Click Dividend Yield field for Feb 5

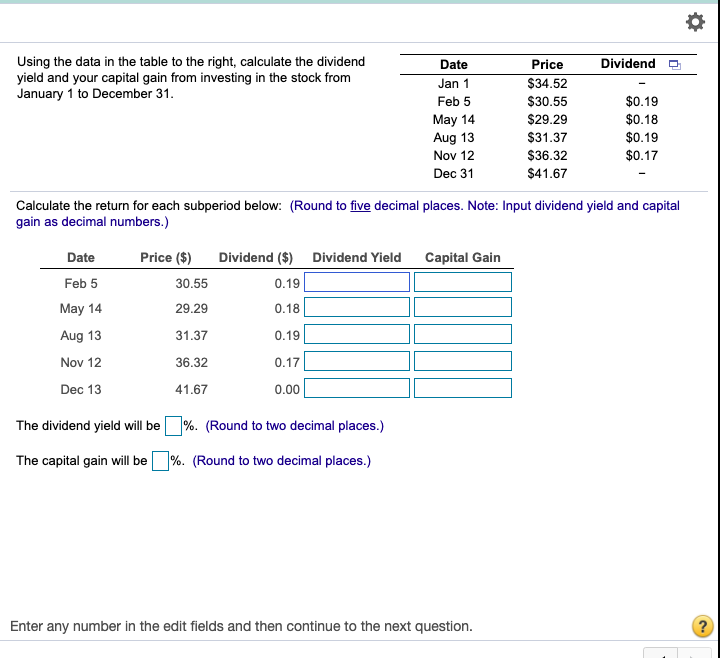pos(357,282)
